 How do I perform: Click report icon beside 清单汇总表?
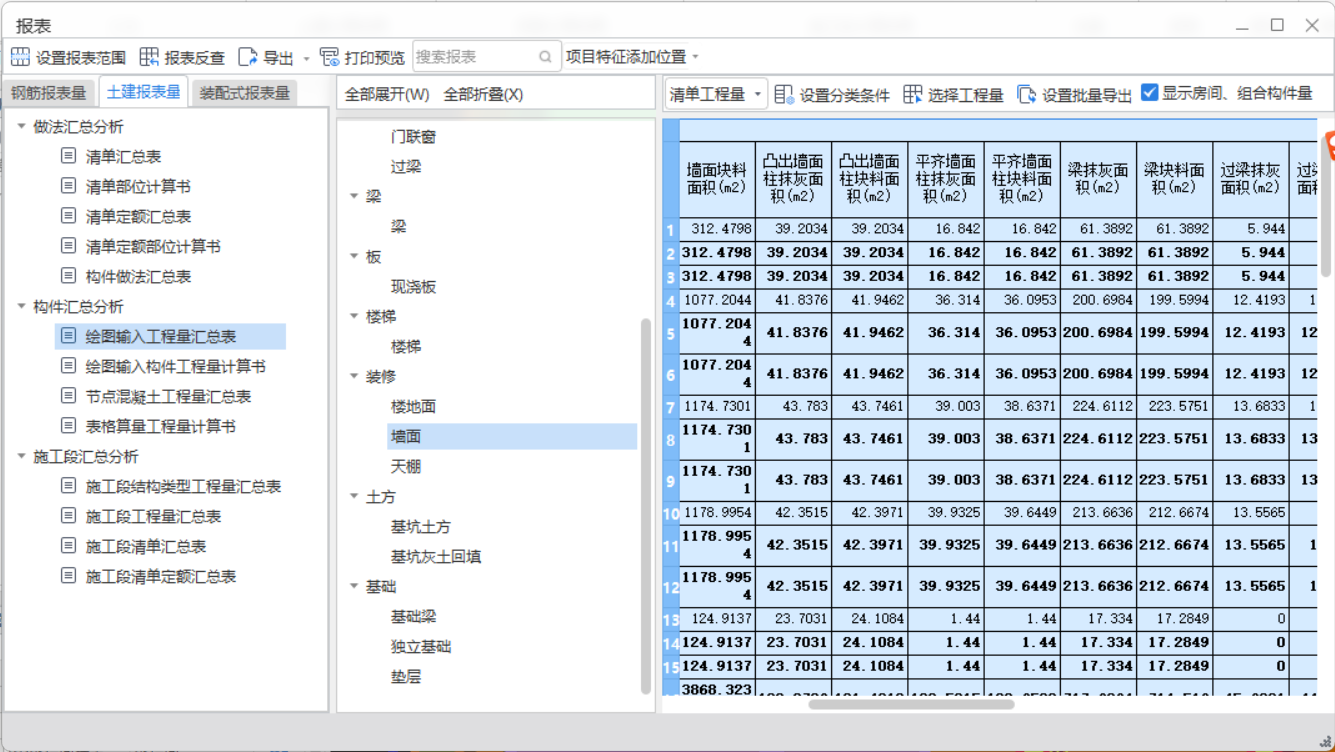tap(68, 156)
